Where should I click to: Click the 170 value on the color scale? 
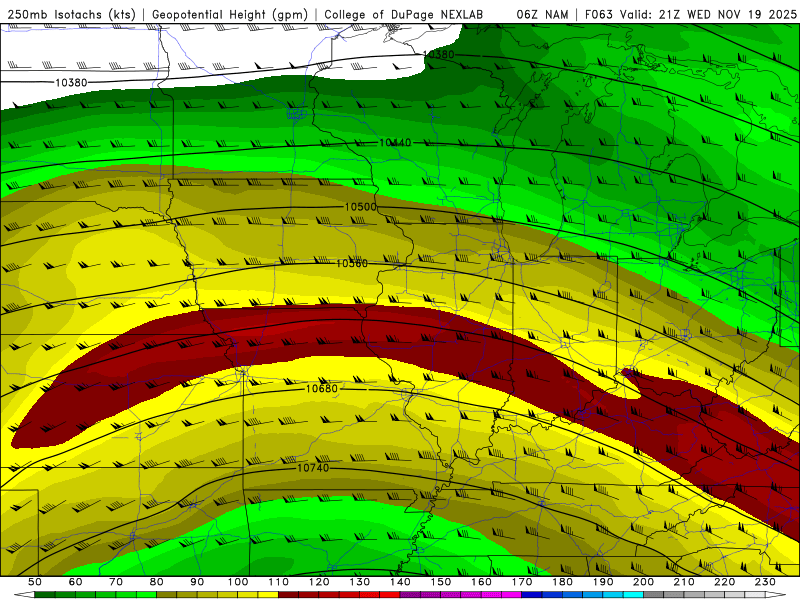[522, 582]
